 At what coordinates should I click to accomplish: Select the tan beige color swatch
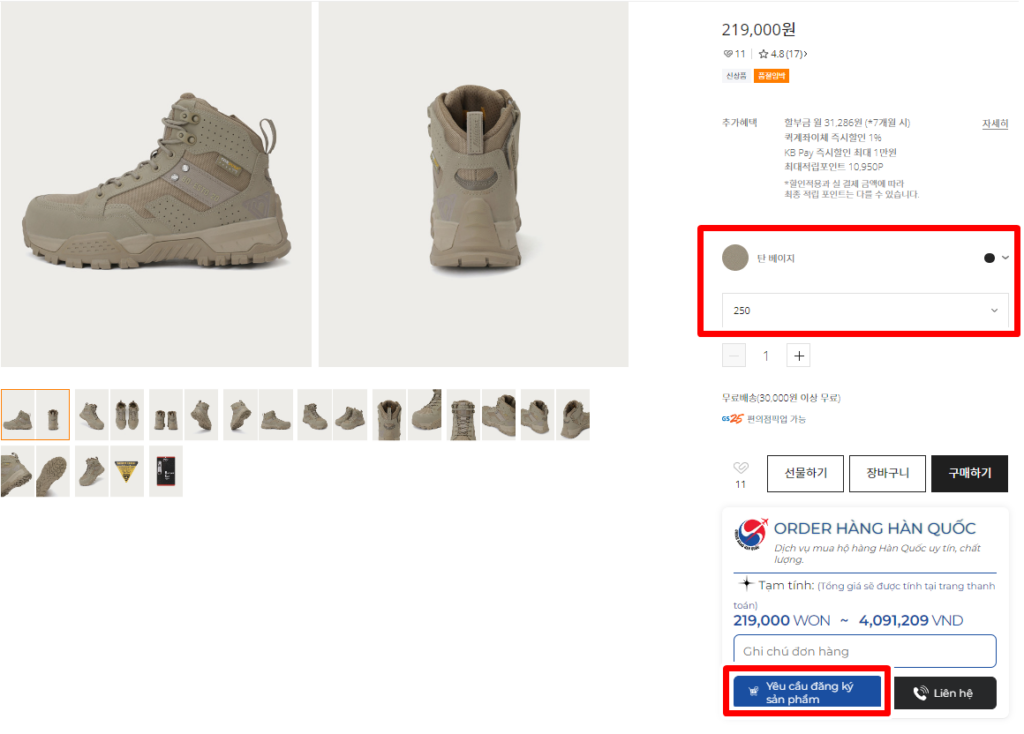735,258
